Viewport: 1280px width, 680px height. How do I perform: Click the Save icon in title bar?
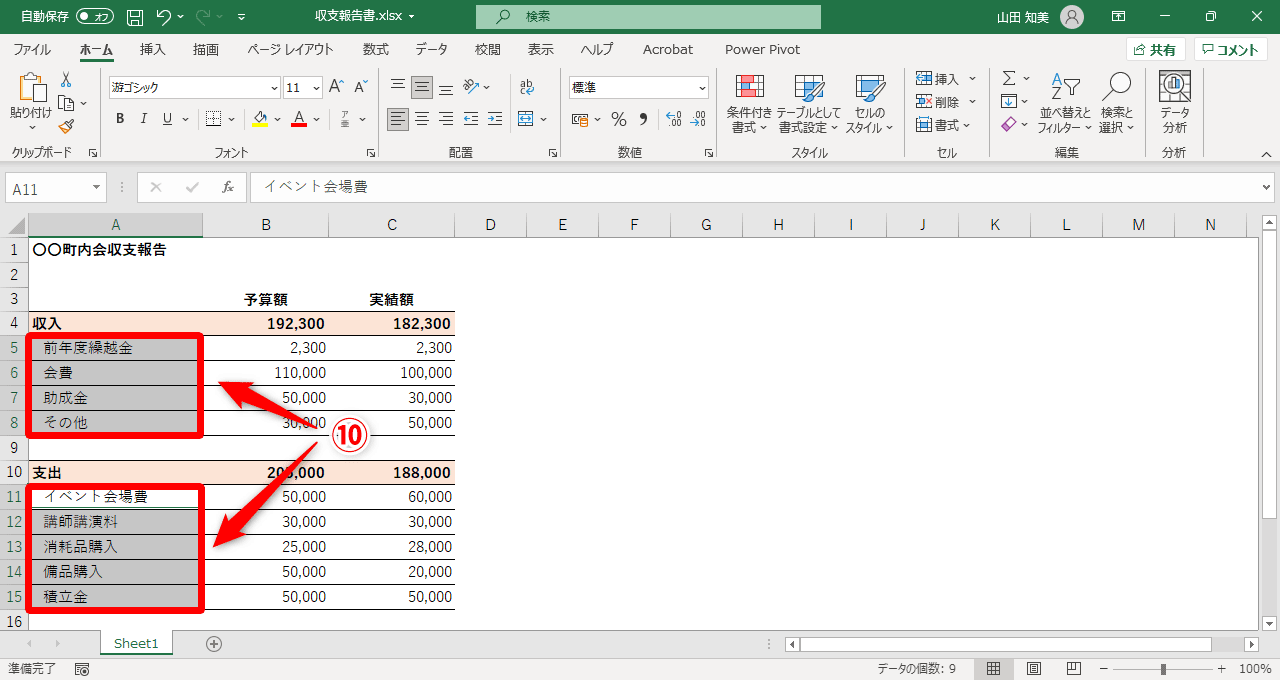tap(135, 17)
